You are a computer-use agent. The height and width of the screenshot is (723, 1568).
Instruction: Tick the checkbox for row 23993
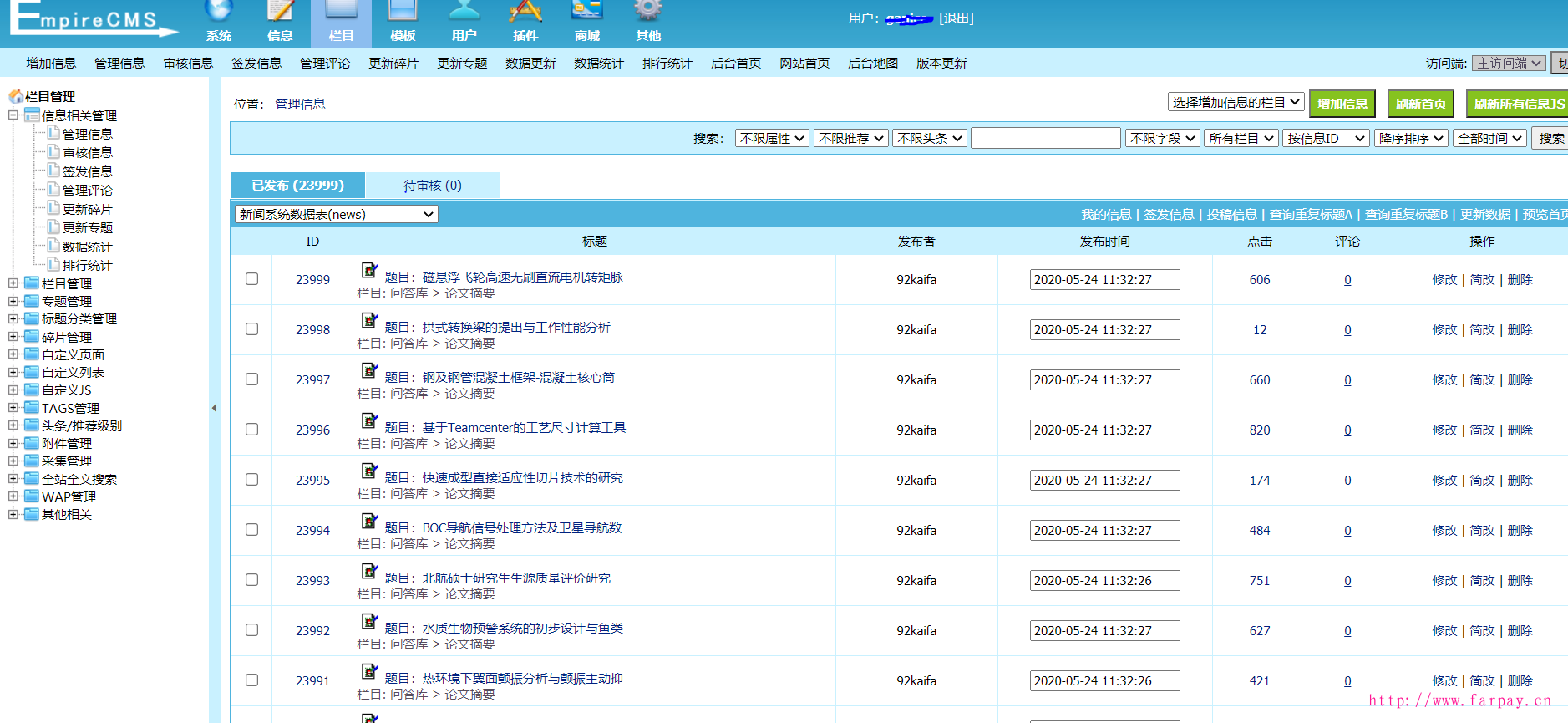(x=251, y=580)
